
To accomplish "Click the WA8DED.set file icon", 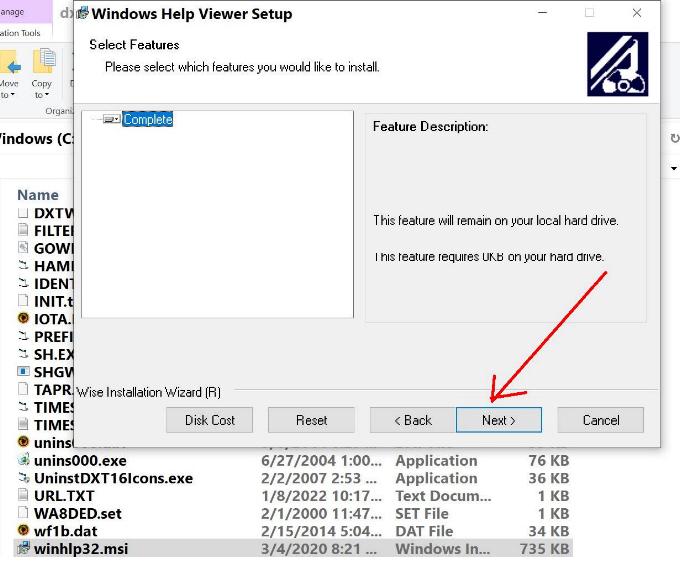I will (23, 513).
